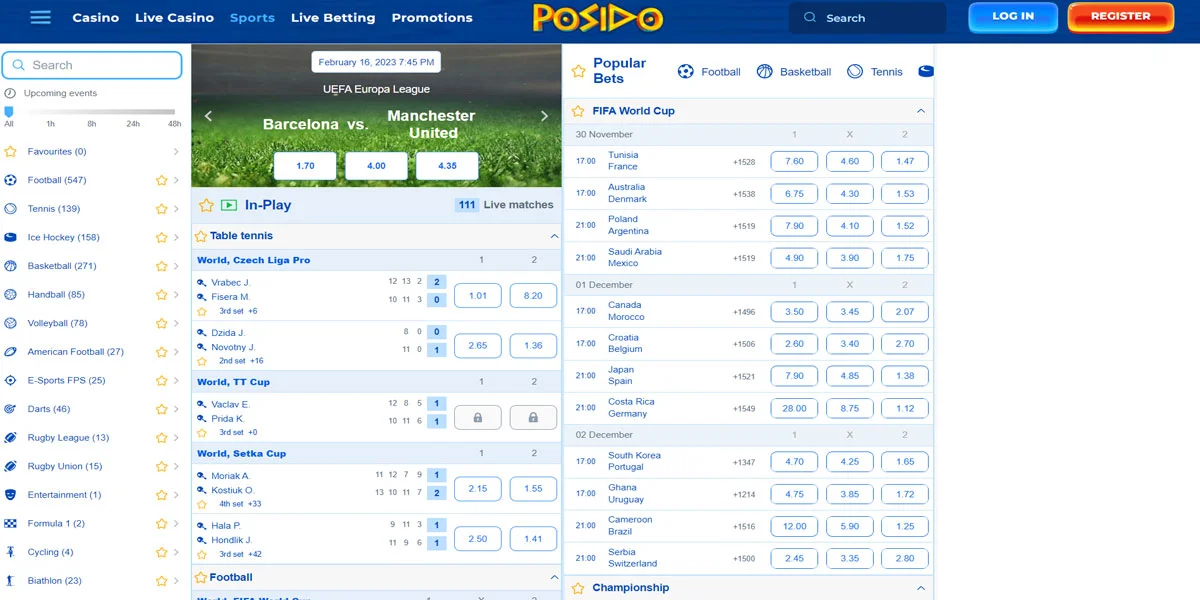Click the Basketball icon in sidebar
Viewport: 1200px width, 600px height.
(x=10, y=266)
